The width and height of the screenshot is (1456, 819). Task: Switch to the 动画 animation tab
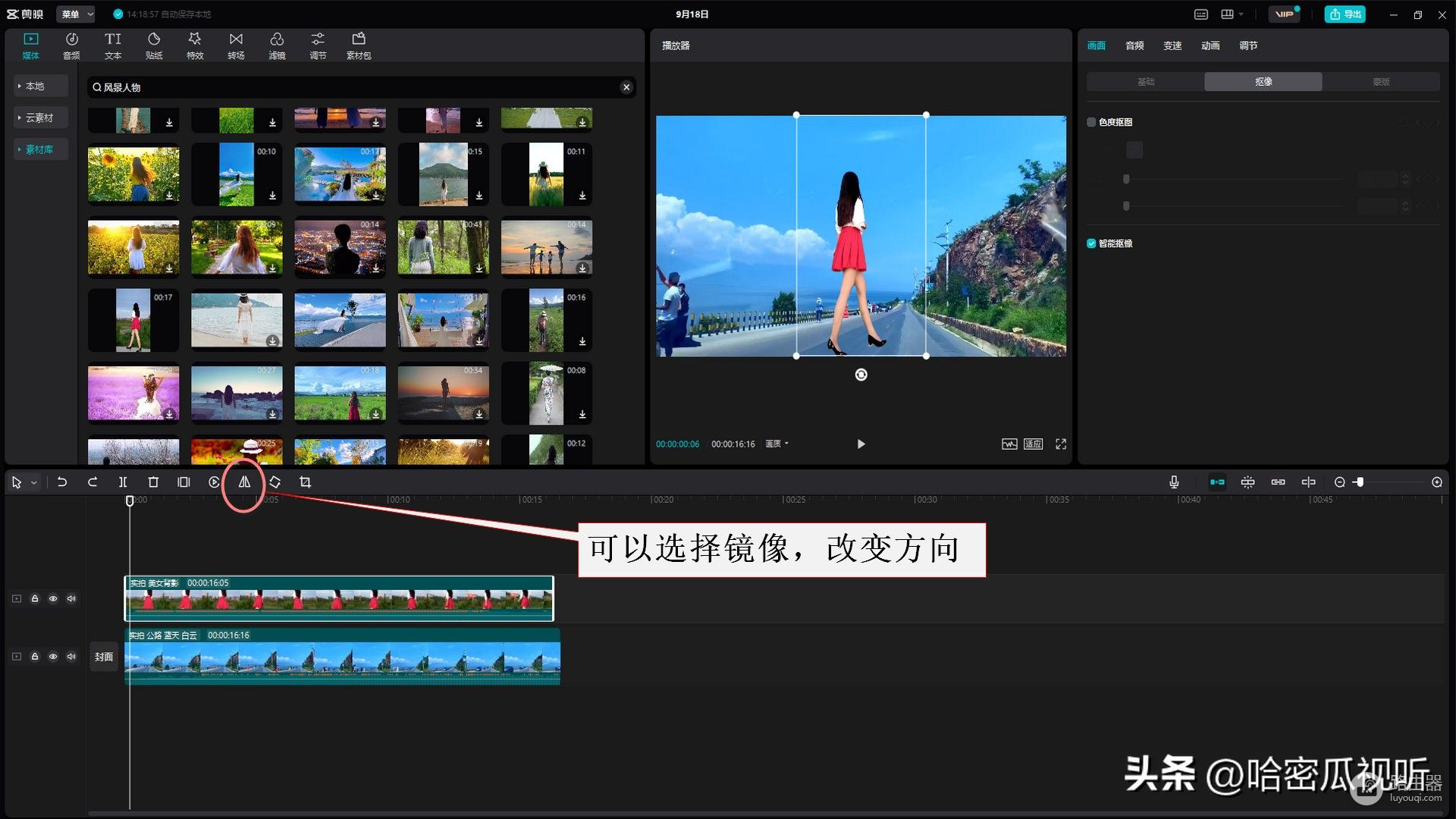pos(1210,45)
